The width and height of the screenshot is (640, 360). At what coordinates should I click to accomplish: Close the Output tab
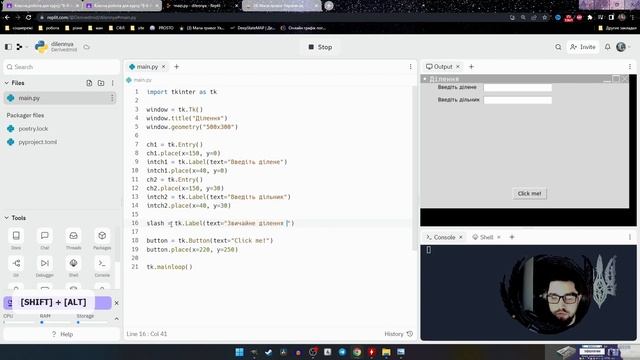point(458,67)
